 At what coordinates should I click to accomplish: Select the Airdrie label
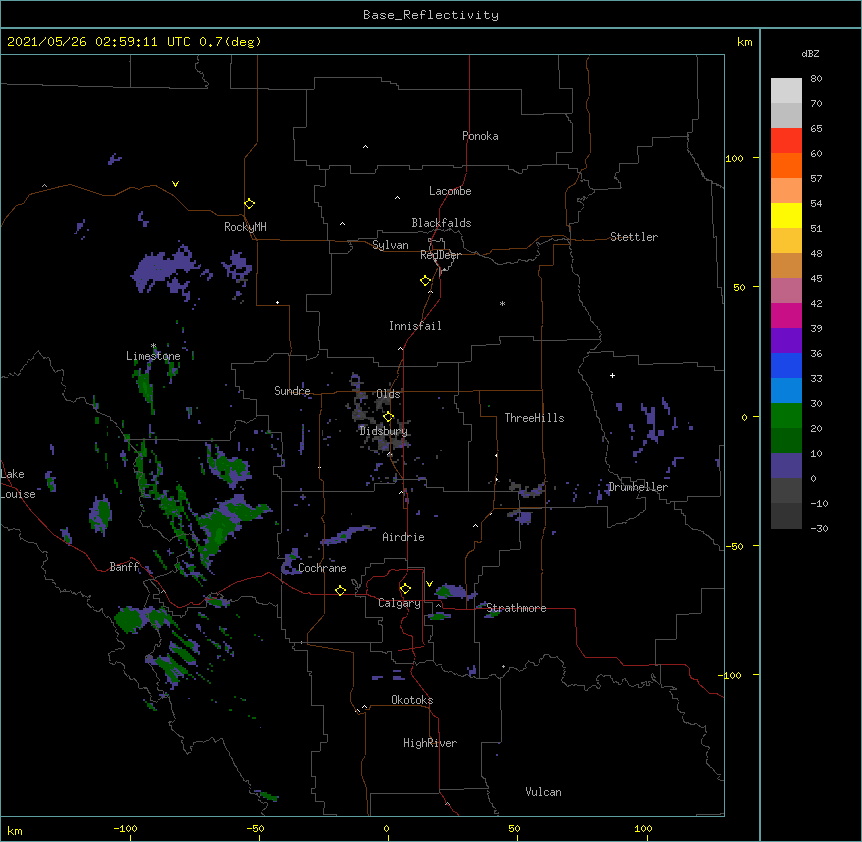click(404, 537)
